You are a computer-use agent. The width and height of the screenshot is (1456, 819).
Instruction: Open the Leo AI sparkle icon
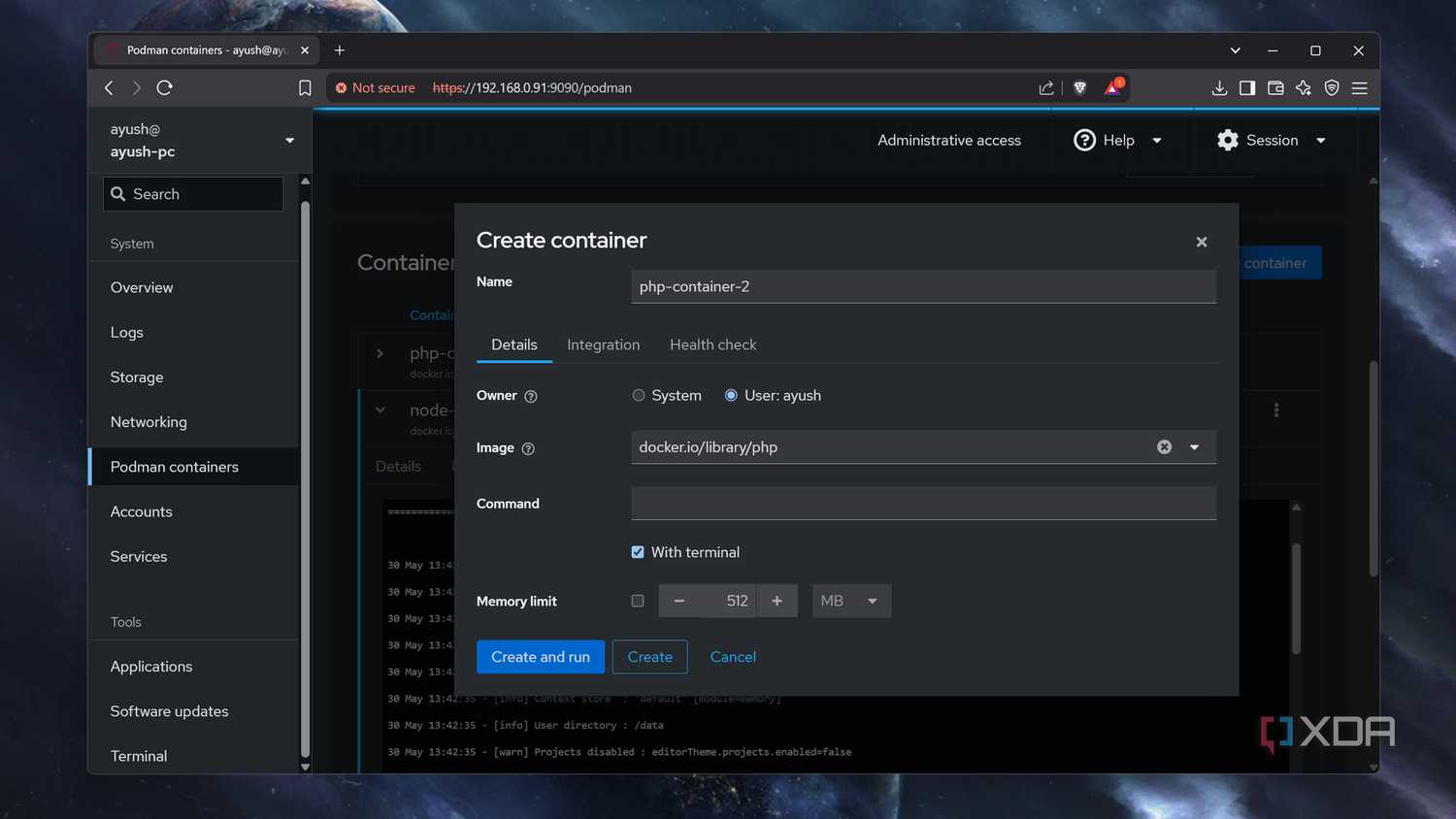1304,88
